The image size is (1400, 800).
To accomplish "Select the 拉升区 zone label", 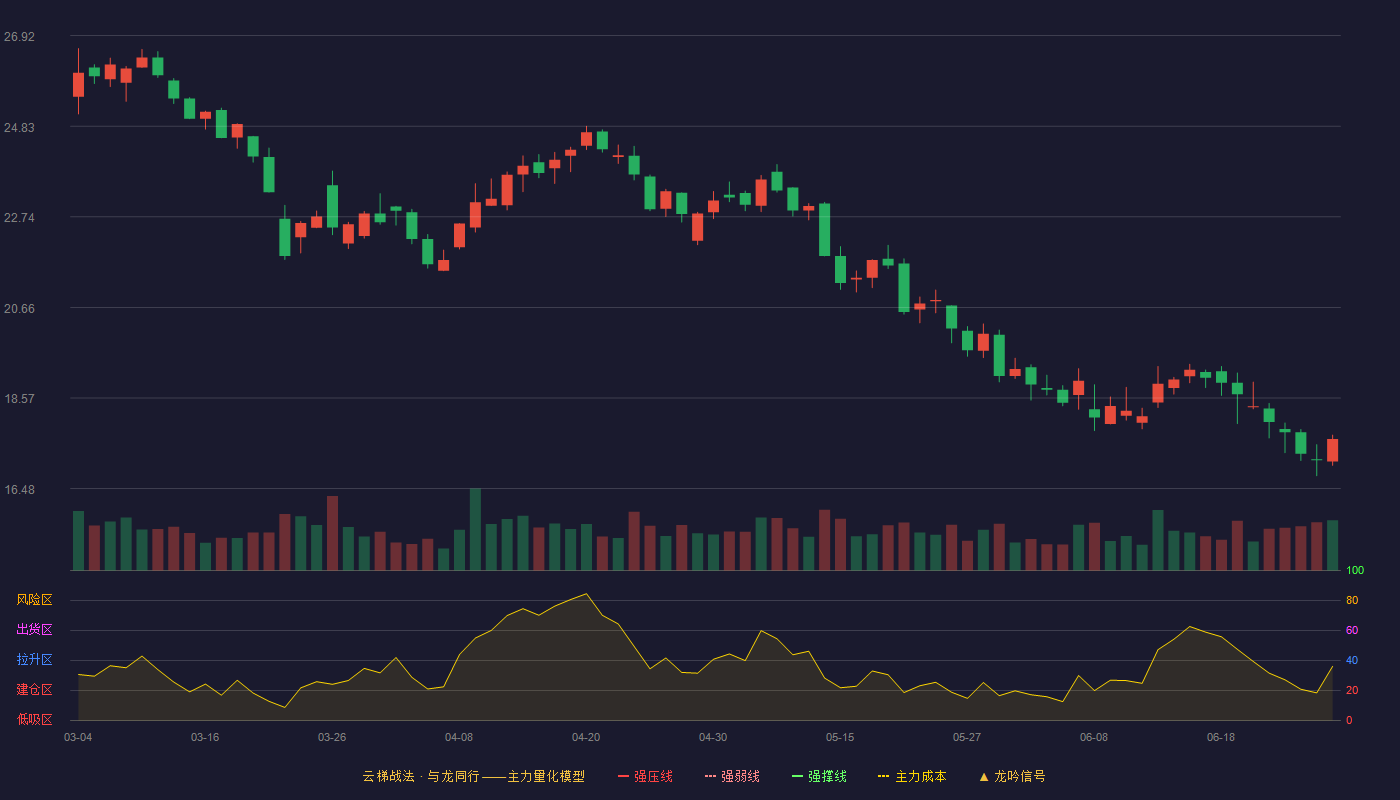I will (35, 660).
